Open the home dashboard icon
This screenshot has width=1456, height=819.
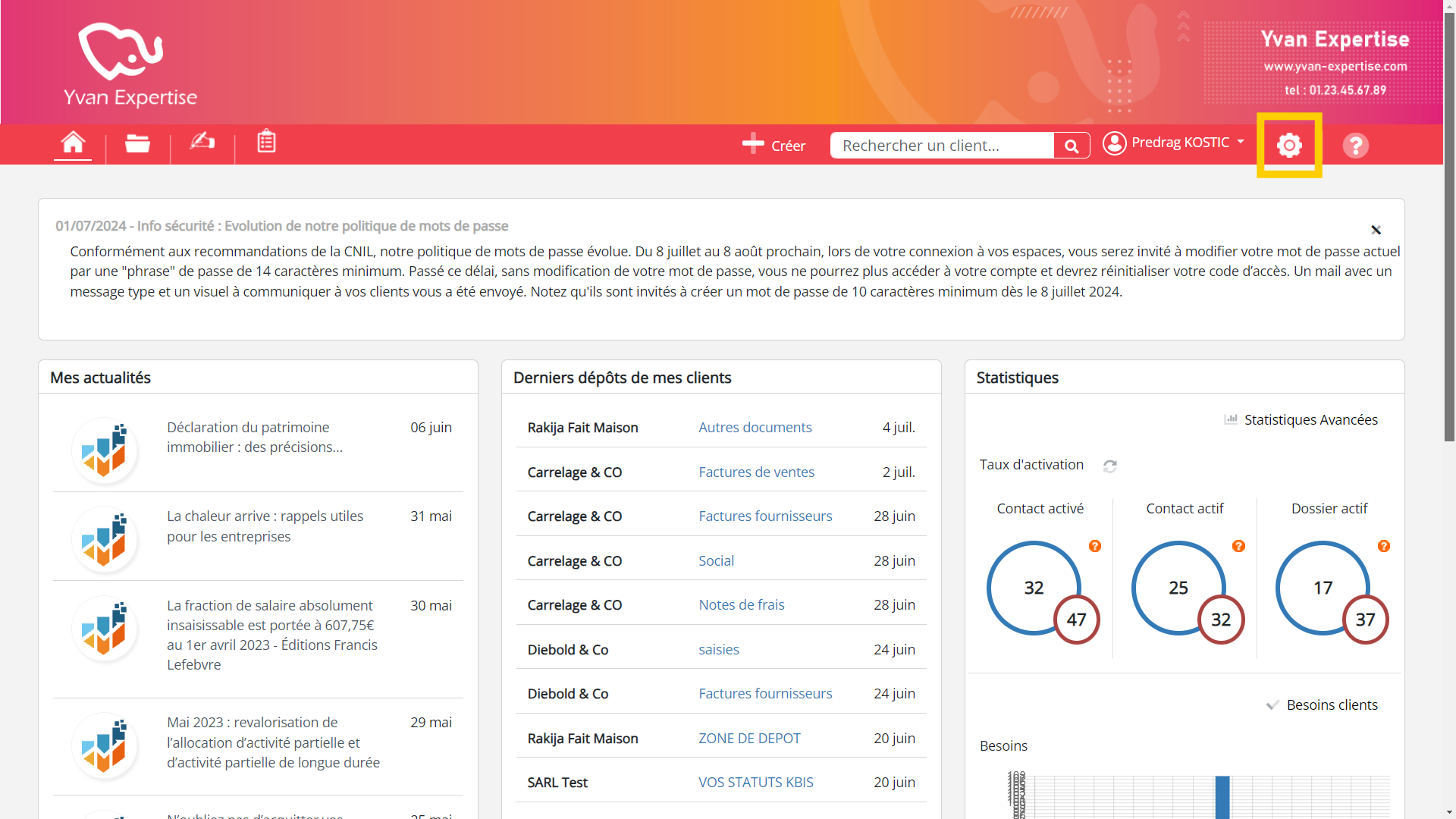click(x=73, y=143)
